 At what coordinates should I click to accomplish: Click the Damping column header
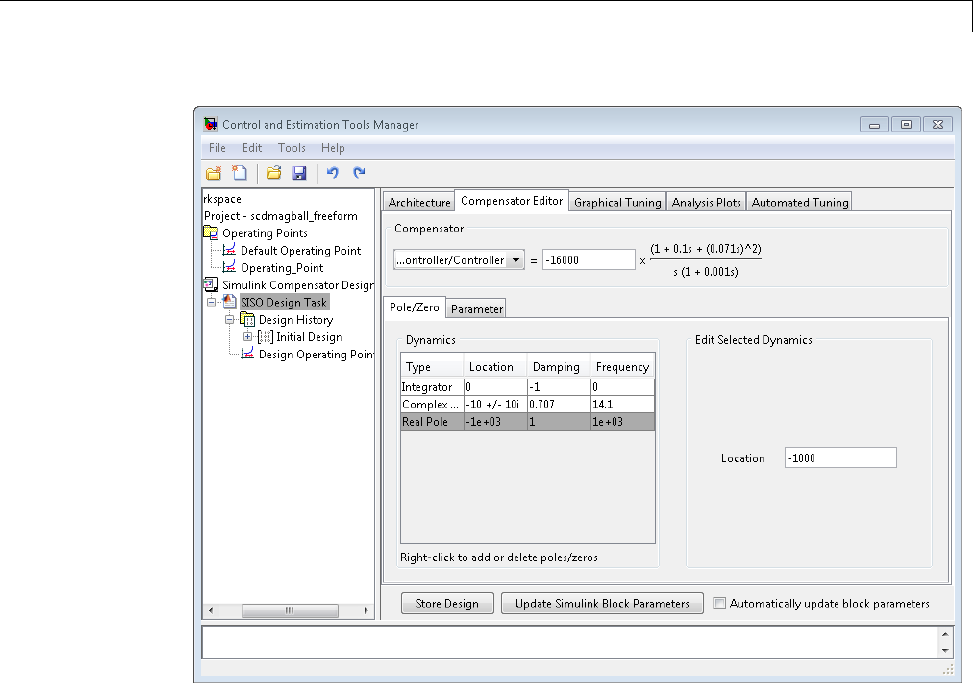click(558, 367)
